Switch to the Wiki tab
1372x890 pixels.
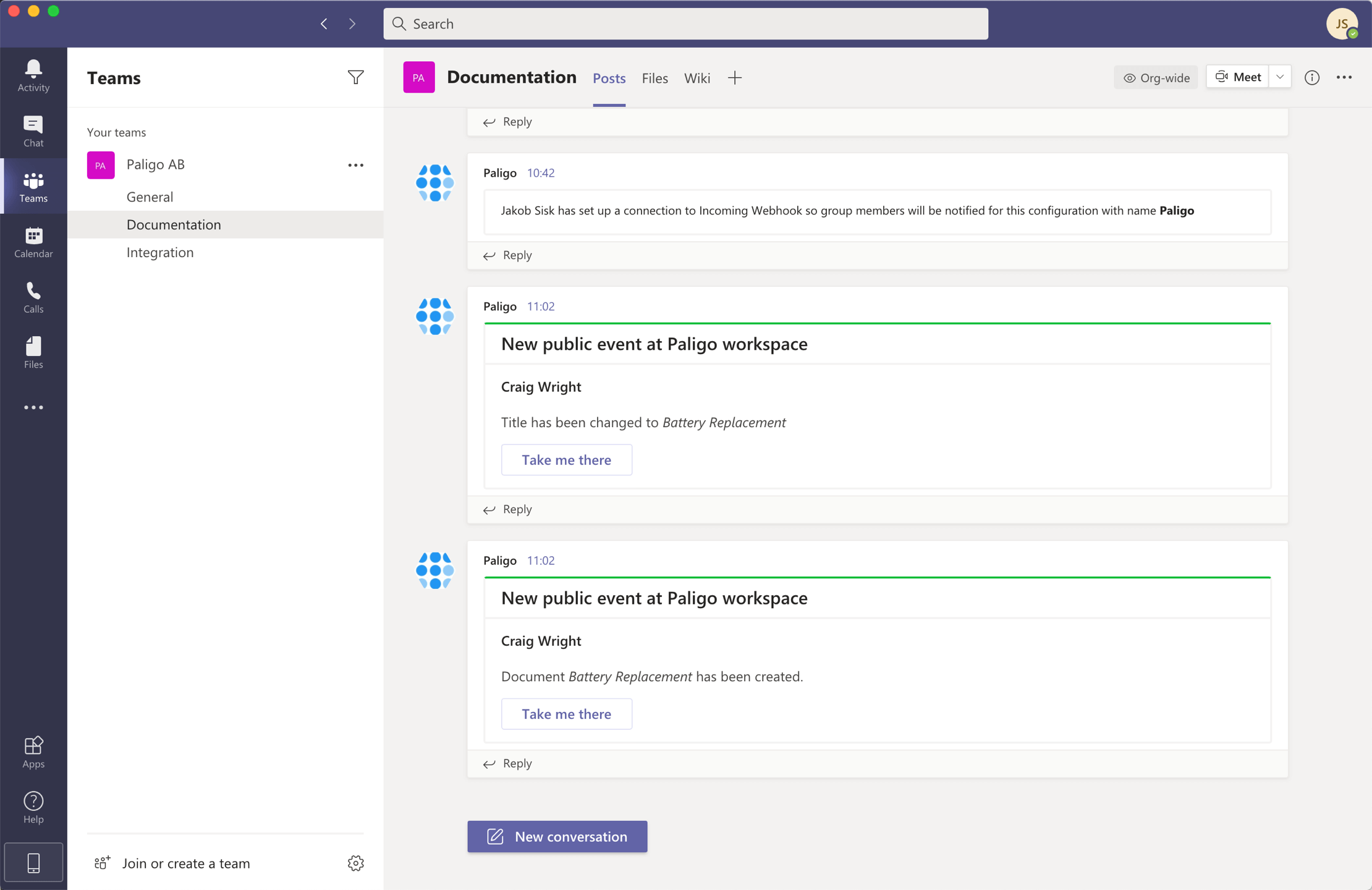[x=697, y=78]
